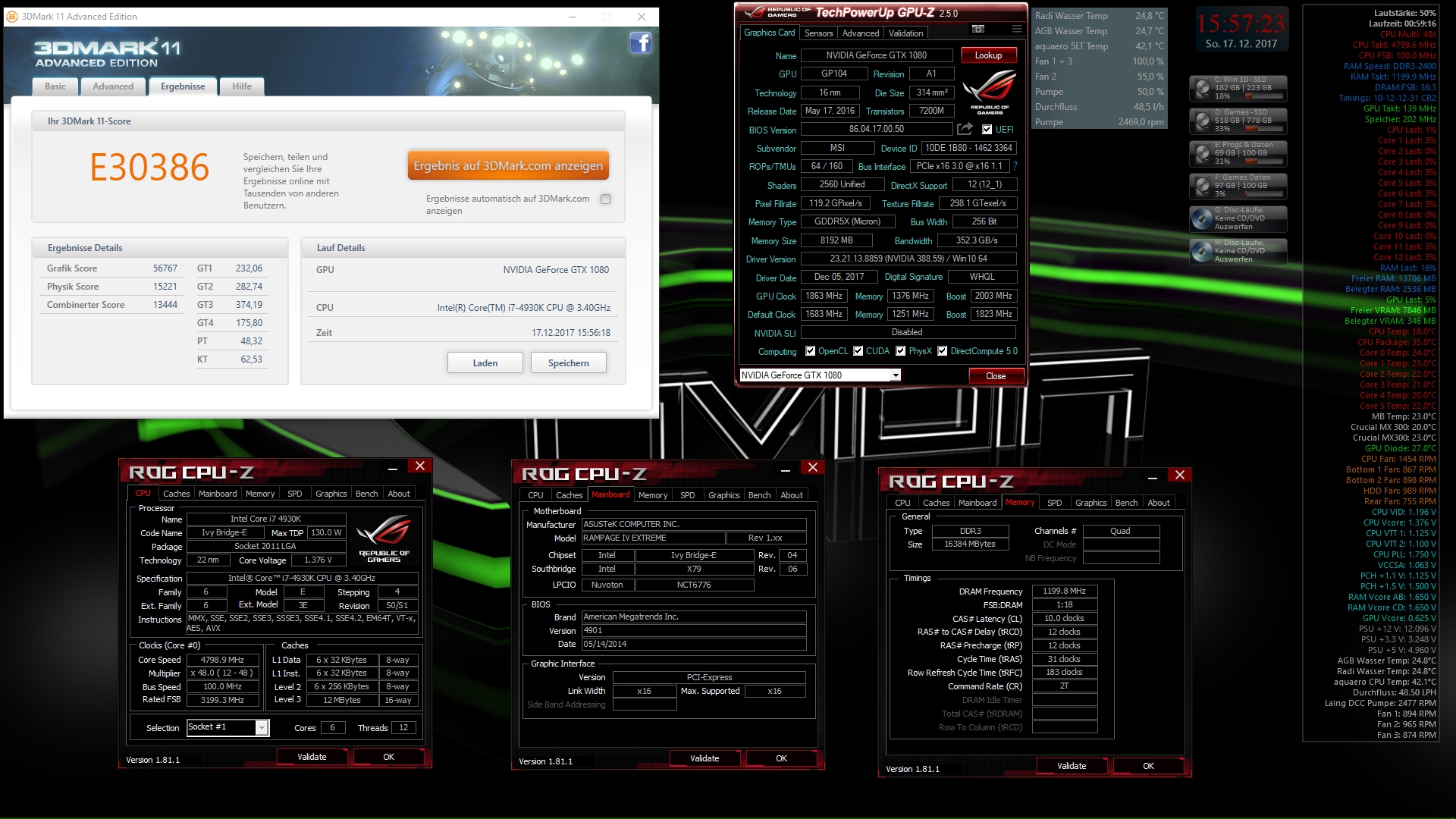Click the BIOS export arrow icon in GPU-Z
Screen dimensions: 1456x819
click(x=965, y=129)
